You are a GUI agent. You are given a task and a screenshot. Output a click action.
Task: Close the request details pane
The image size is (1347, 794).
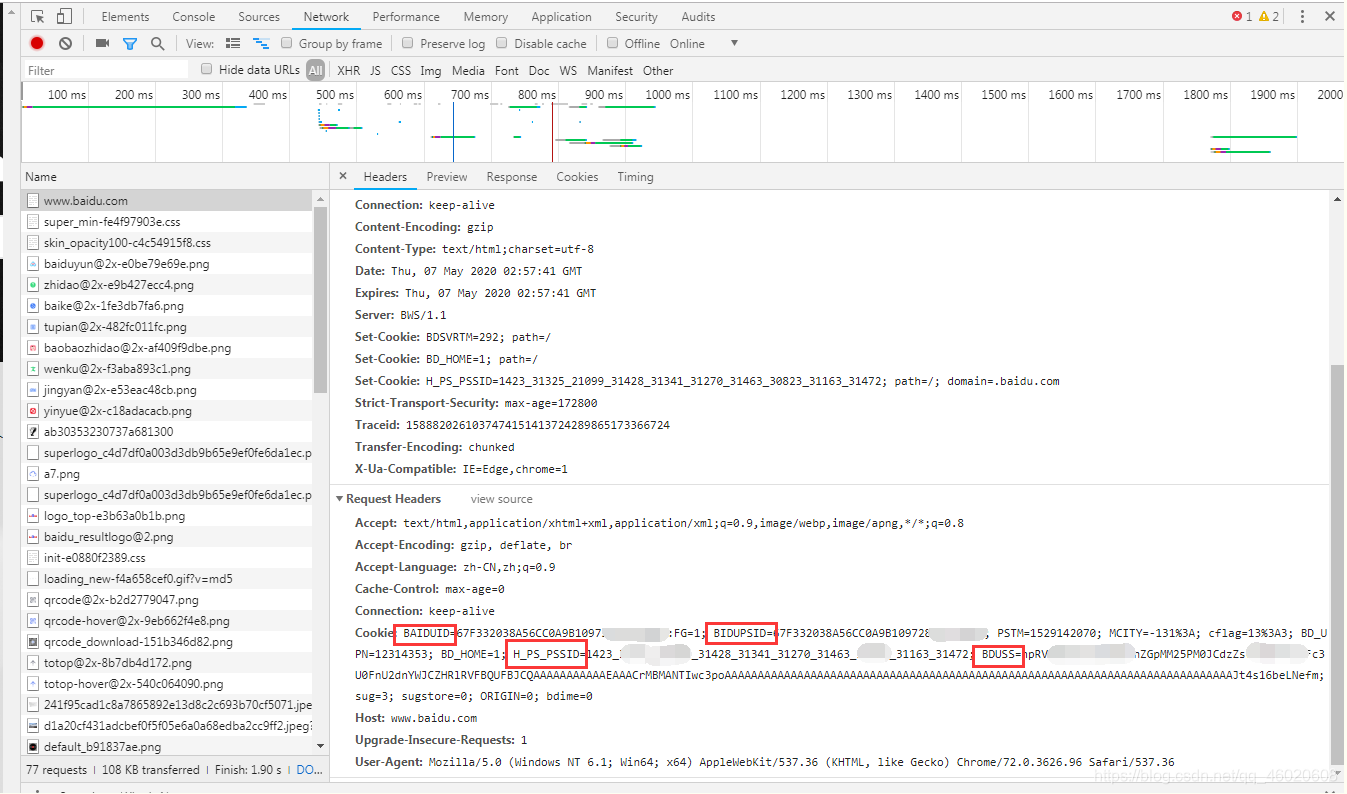point(343,176)
